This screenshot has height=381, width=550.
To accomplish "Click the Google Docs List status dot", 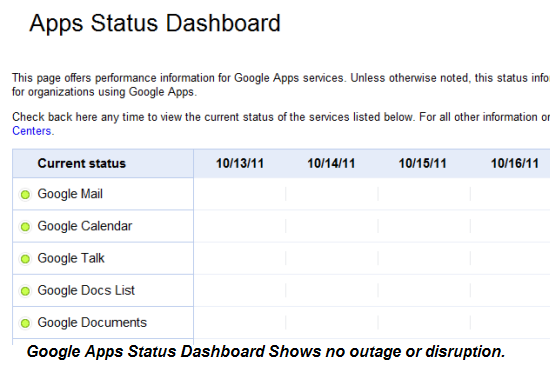I will click(x=25, y=291).
